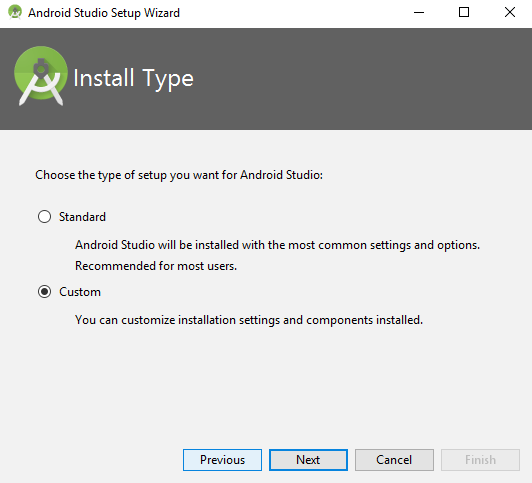
Task: Click the 'Choose the type of setup' prompt
Action: (x=179, y=175)
